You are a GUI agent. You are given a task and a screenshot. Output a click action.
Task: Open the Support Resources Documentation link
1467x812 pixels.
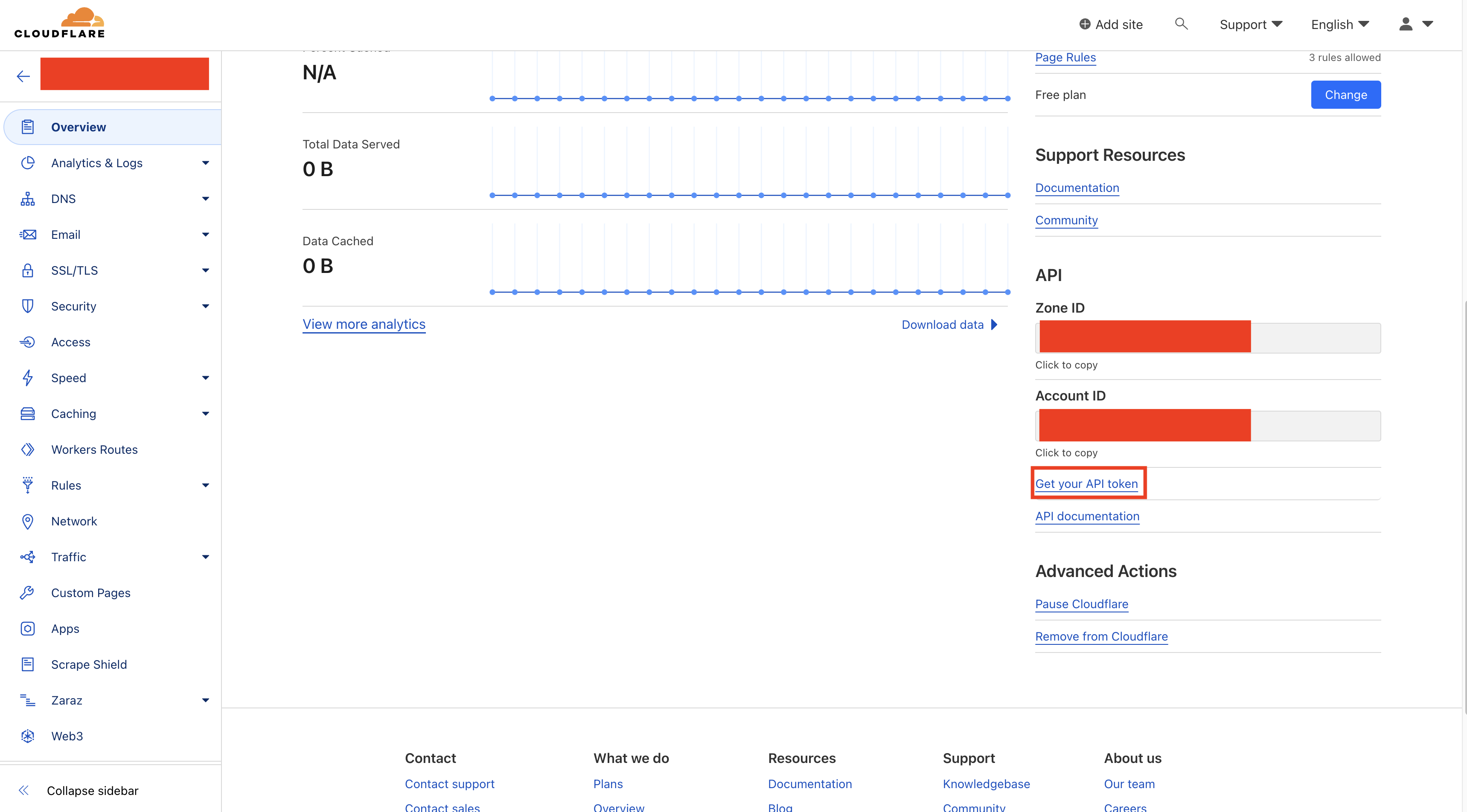(1077, 188)
